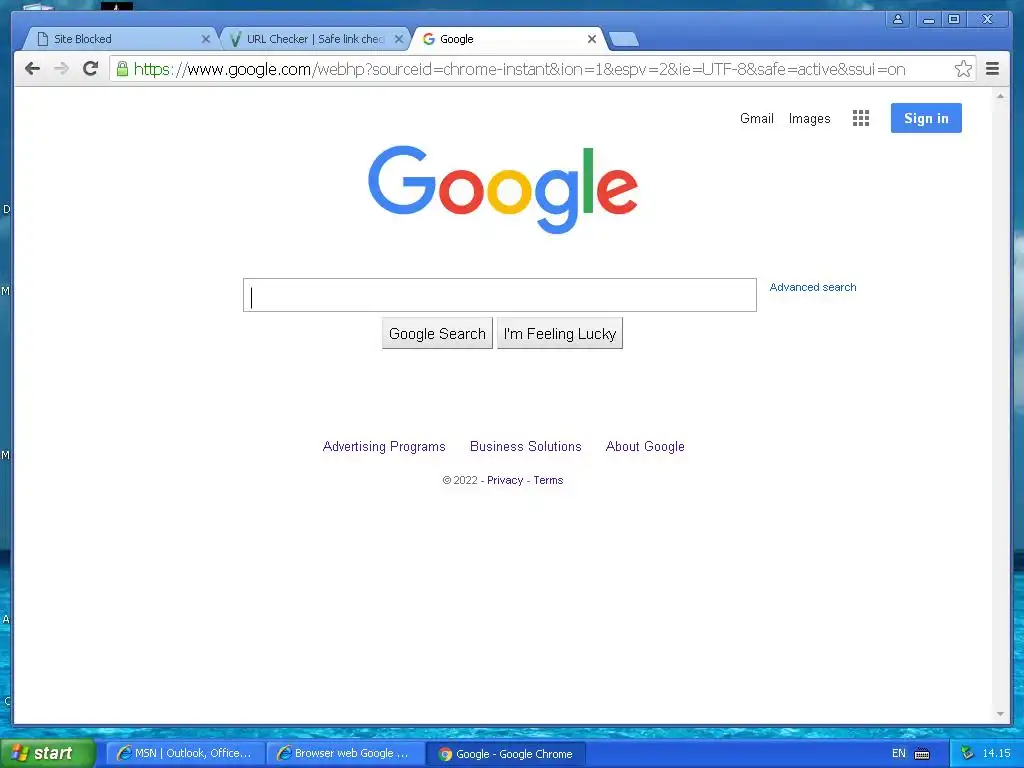Click the 14.15 taskbar clock
This screenshot has height=768, width=1024.
[x=996, y=754]
